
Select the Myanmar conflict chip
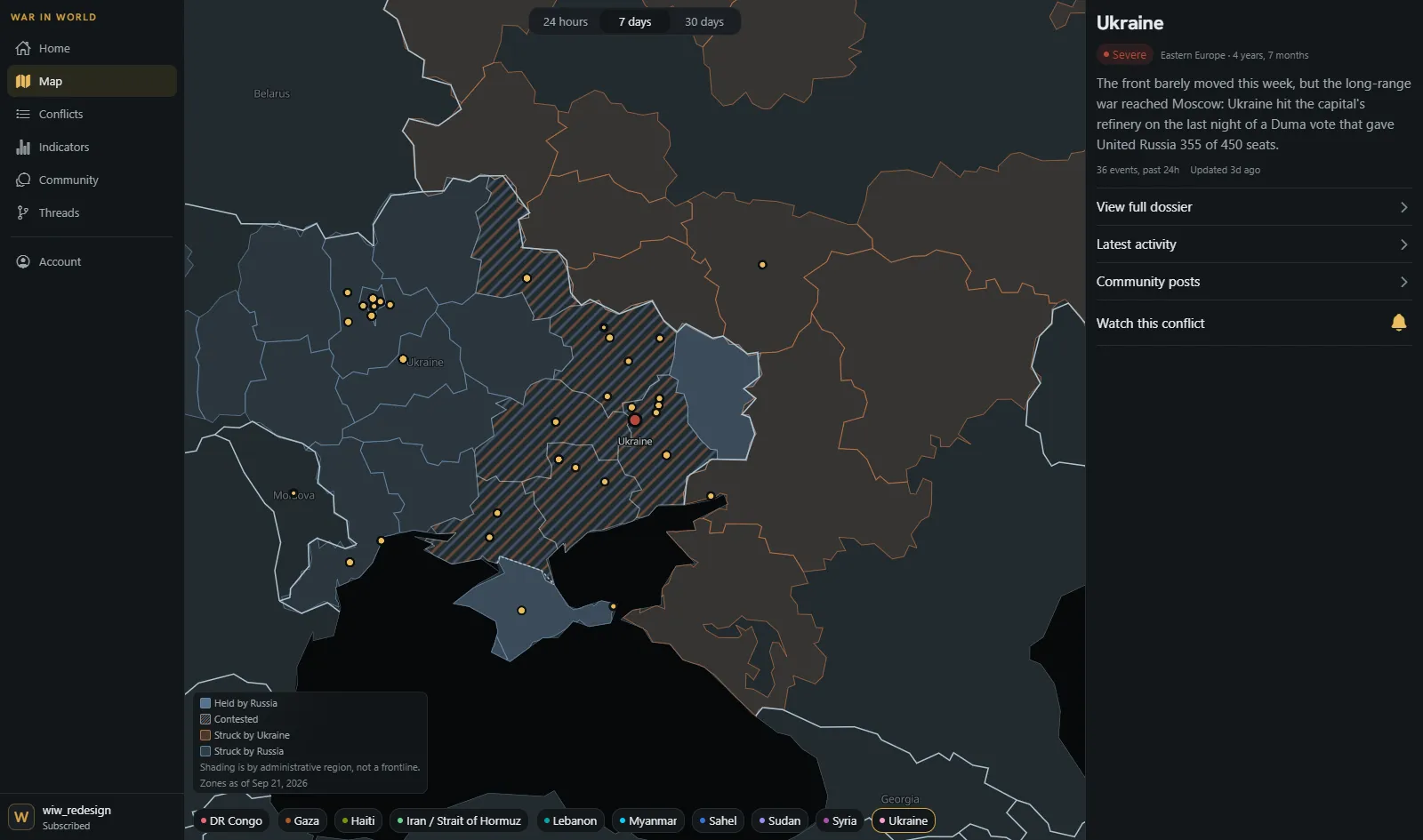[648, 820]
